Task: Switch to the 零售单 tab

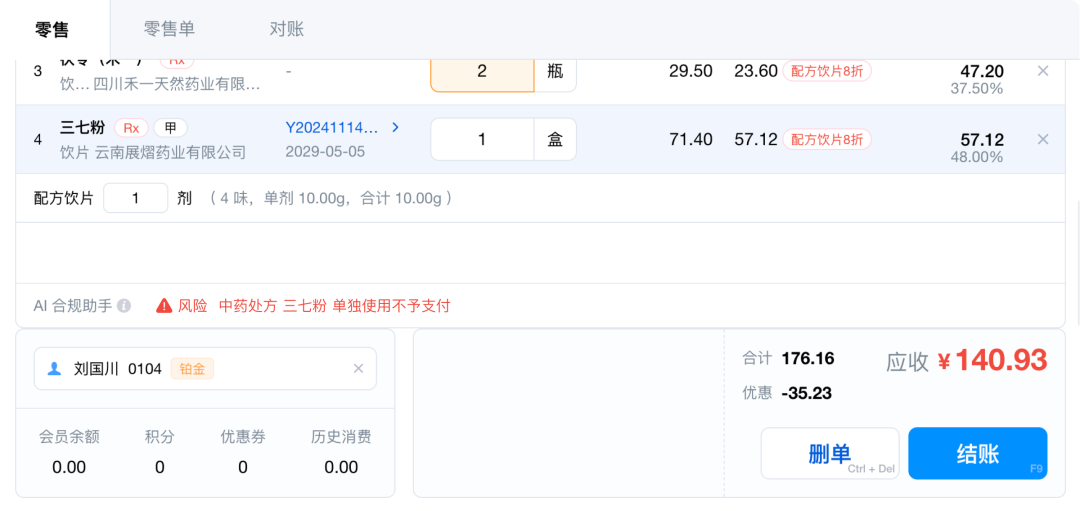Action: [169, 29]
